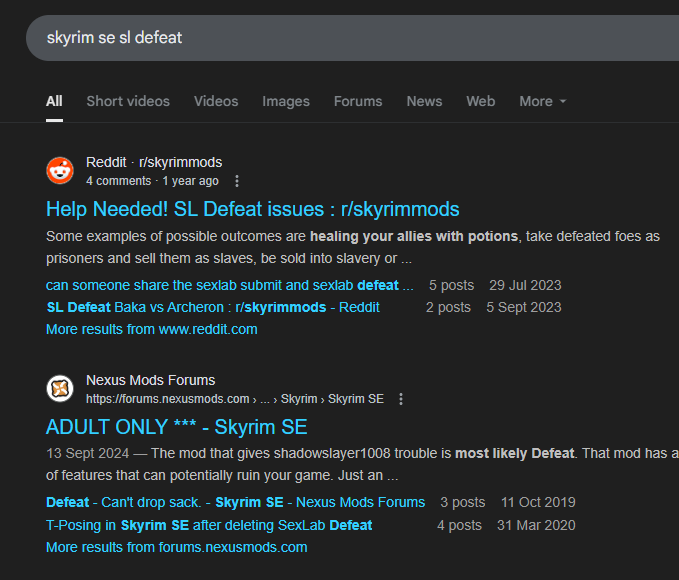
Task: Click the '29 Jul 2023' date
Action: tap(525, 285)
